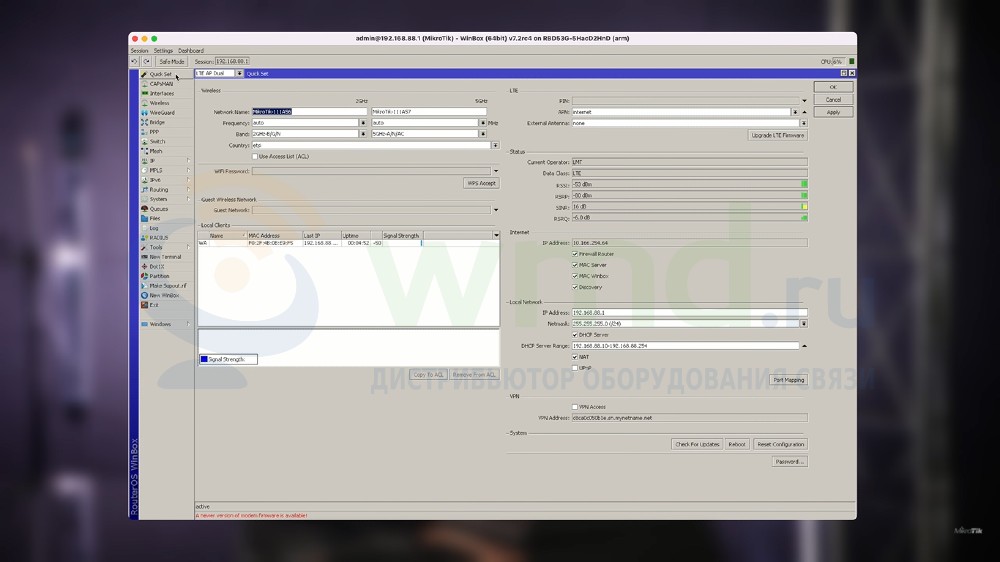
Task: Open the Country dropdown arrow
Action: [x=495, y=145]
